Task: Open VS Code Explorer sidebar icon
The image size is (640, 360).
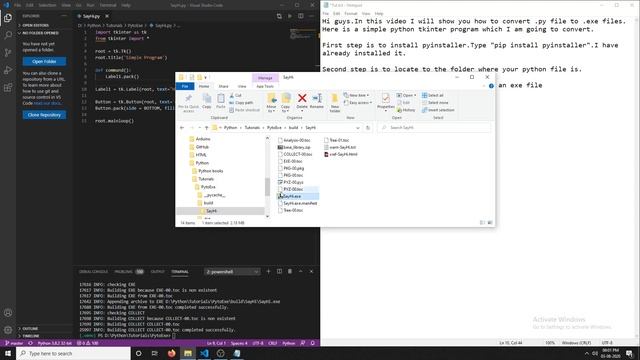Action: (8, 18)
